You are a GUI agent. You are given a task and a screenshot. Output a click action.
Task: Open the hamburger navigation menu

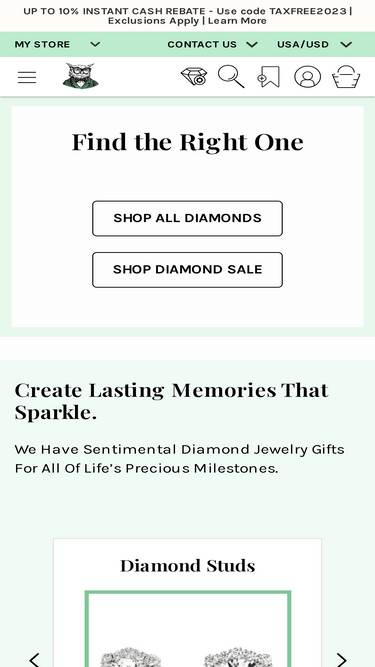click(x=27, y=77)
